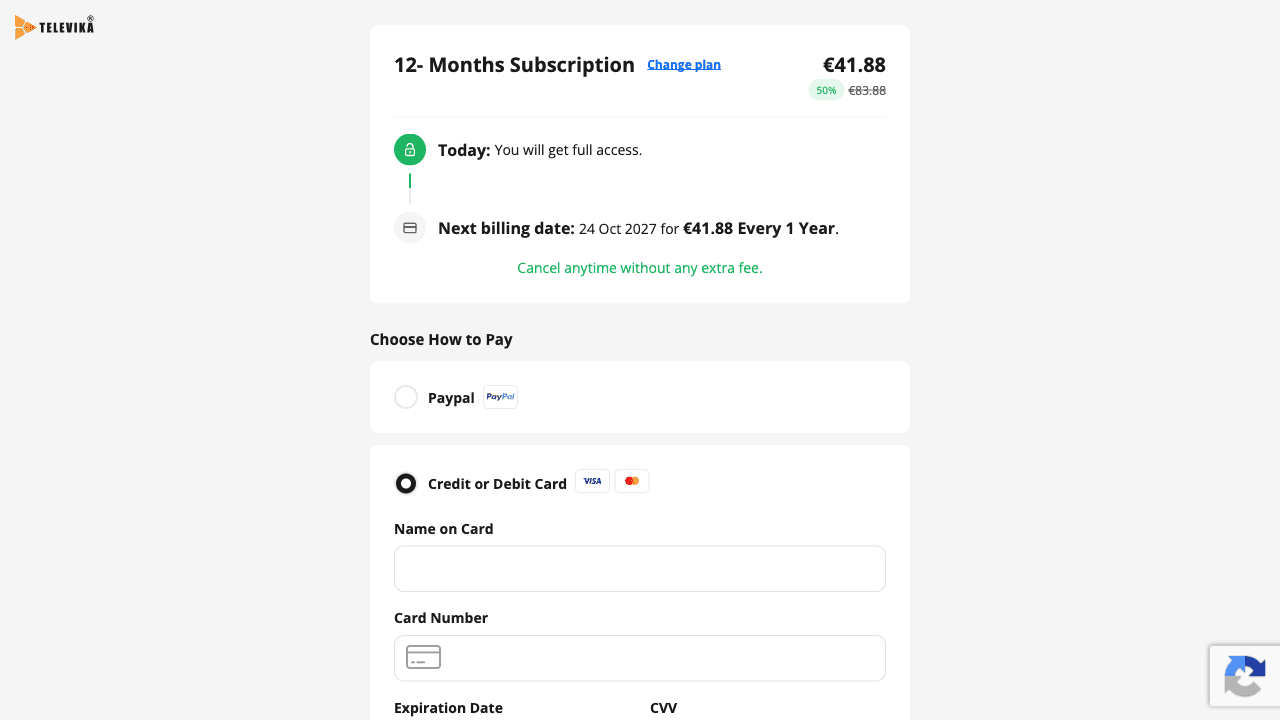Click the crossed-out €83.88 original price
This screenshot has width=1280, height=720.
pos(867,90)
